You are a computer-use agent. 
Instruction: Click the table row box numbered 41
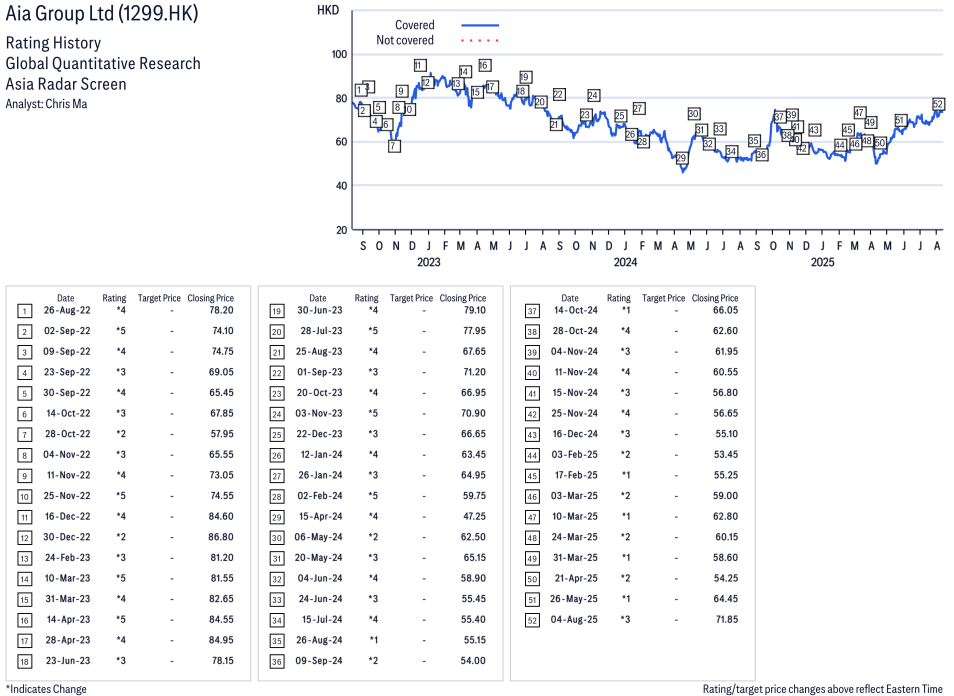point(532,394)
